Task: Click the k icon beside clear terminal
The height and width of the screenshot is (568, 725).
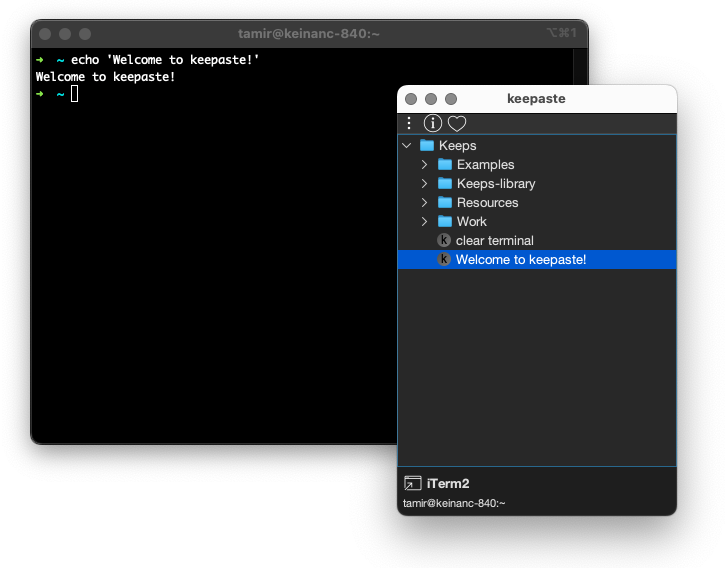Action: 444,240
